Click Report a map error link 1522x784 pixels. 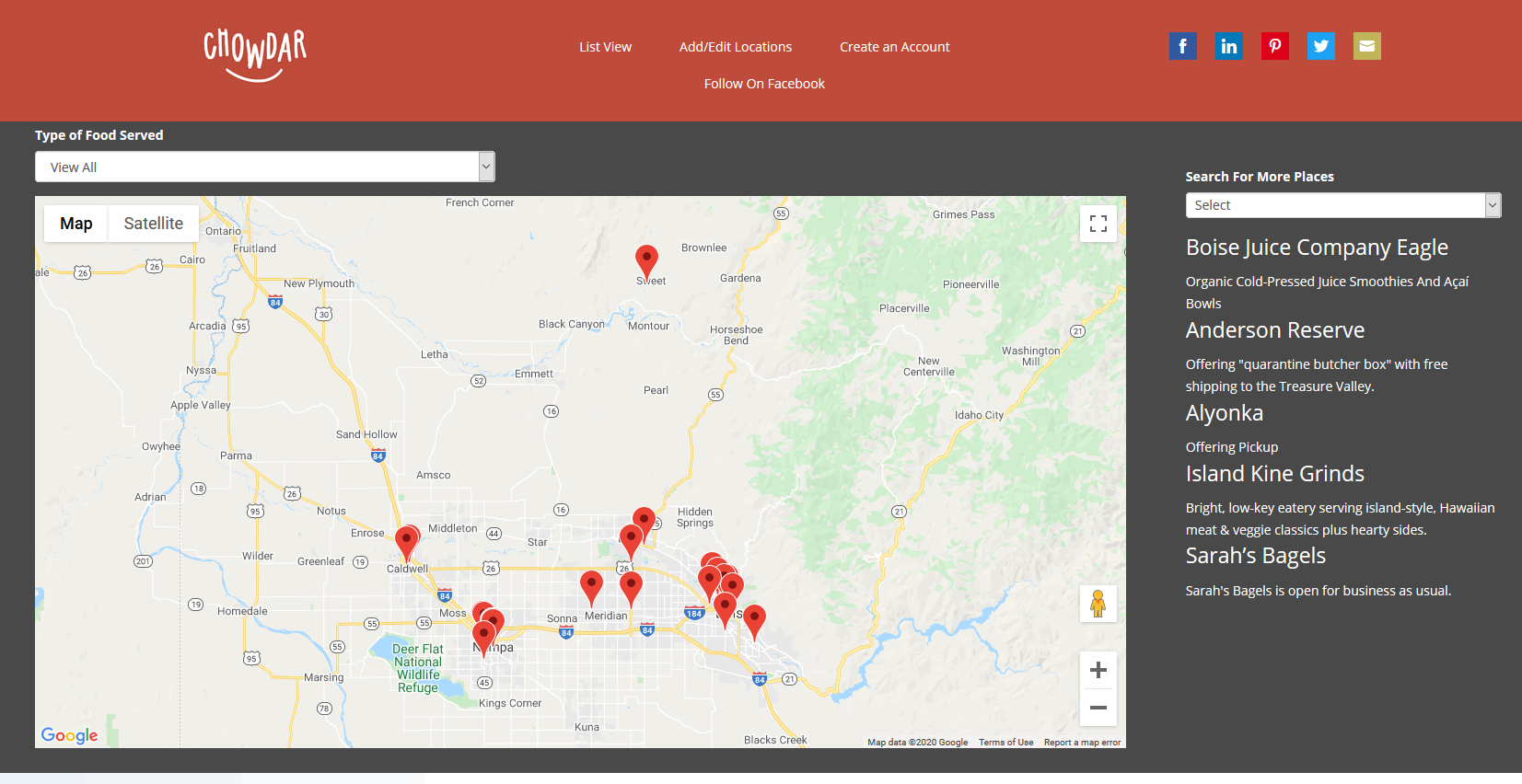1082,743
